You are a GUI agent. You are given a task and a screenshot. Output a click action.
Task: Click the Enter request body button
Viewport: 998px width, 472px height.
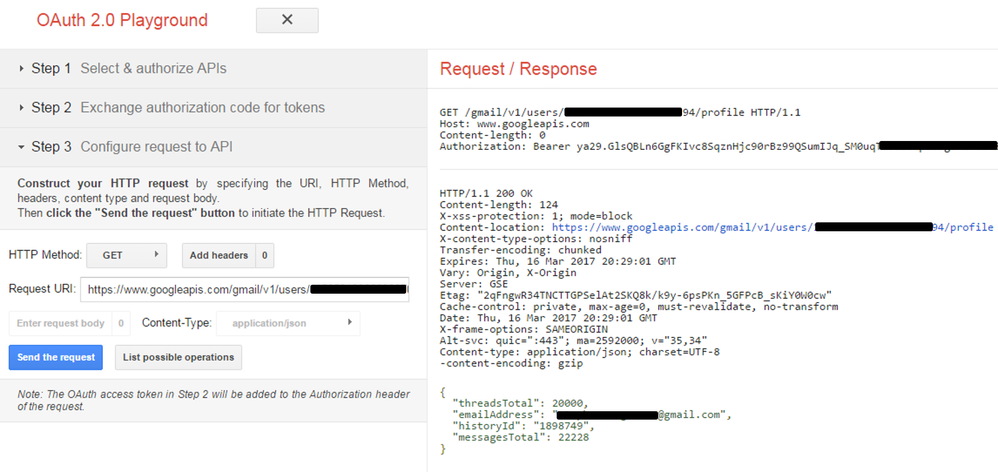click(x=60, y=323)
